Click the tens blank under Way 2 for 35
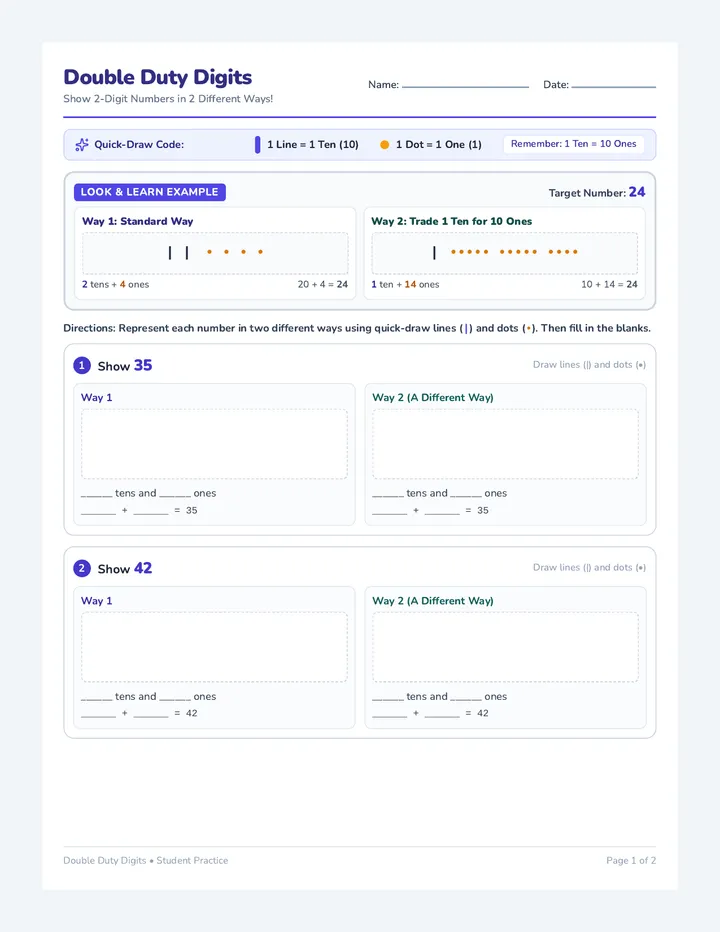The width and height of the screenshot is (720, 932). (388, 495)
